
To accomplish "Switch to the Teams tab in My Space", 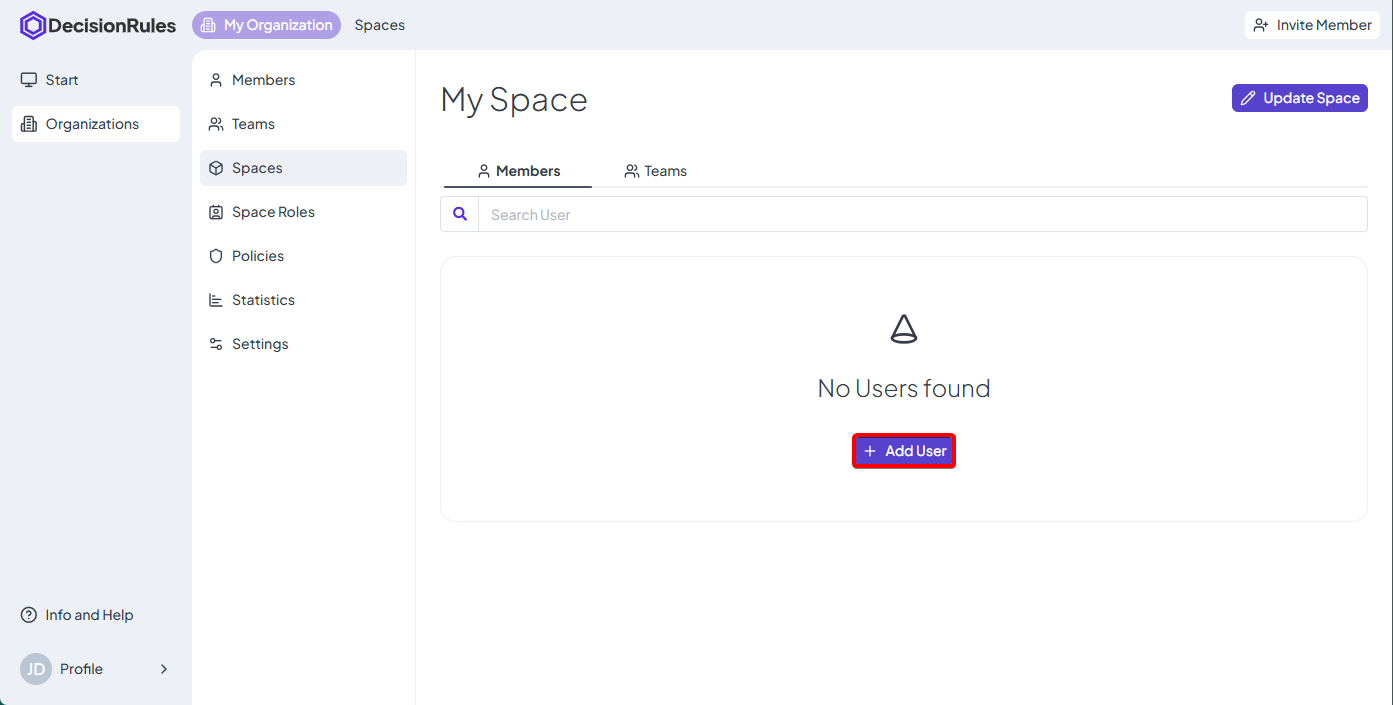I will pos(655,171).
